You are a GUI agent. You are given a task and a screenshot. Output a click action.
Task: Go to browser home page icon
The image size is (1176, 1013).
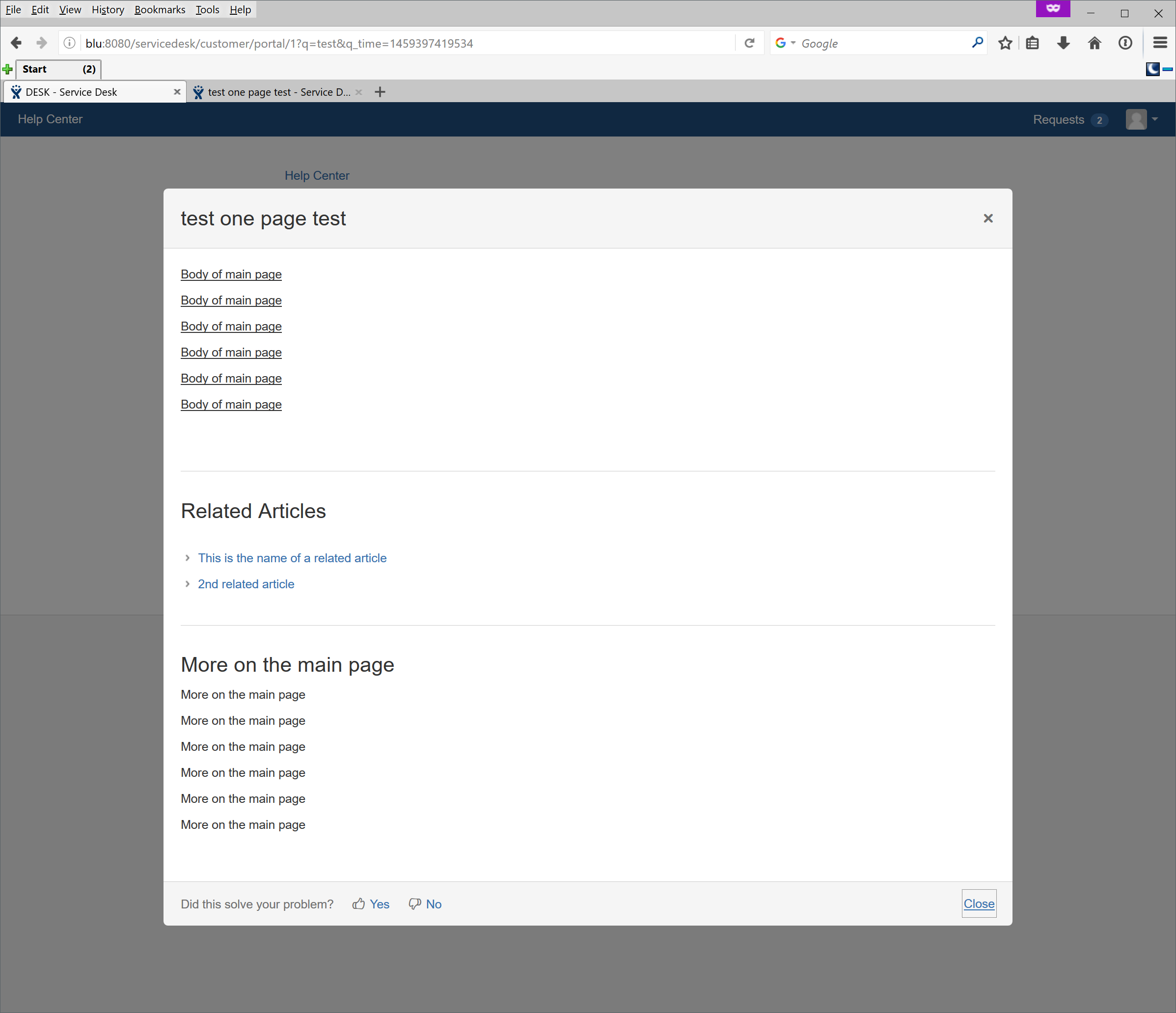pos(1094,43)
